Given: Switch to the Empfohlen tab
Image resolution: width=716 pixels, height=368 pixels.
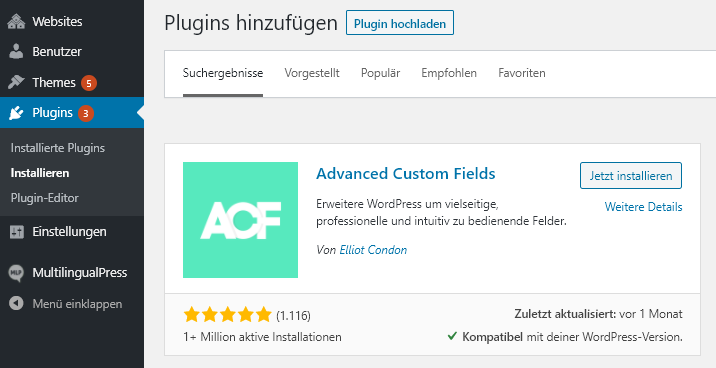Looking at the screenshot, I should [x=449, y=73].
